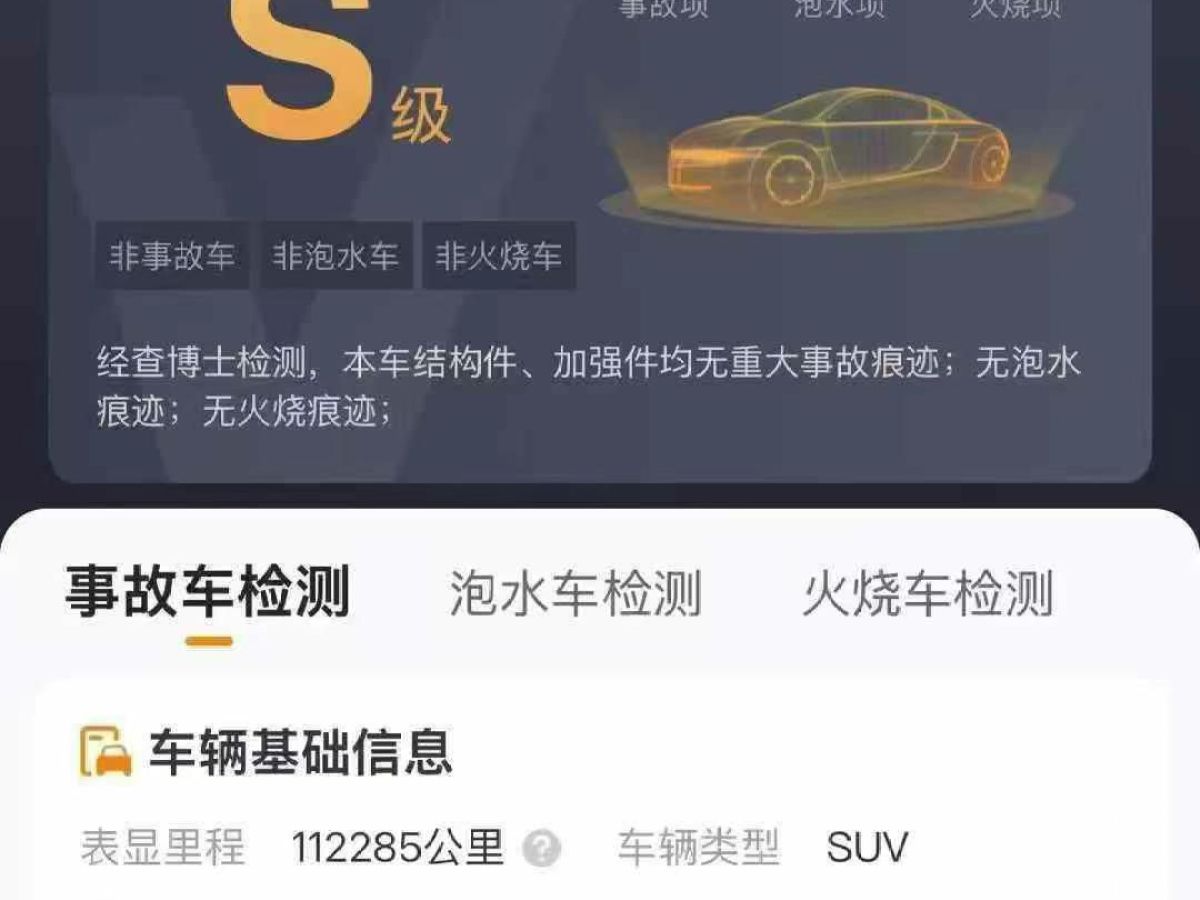Tap the 112285公里 mileage value
The width and height of the screenshot is (1200, 900).
[398, 849]
